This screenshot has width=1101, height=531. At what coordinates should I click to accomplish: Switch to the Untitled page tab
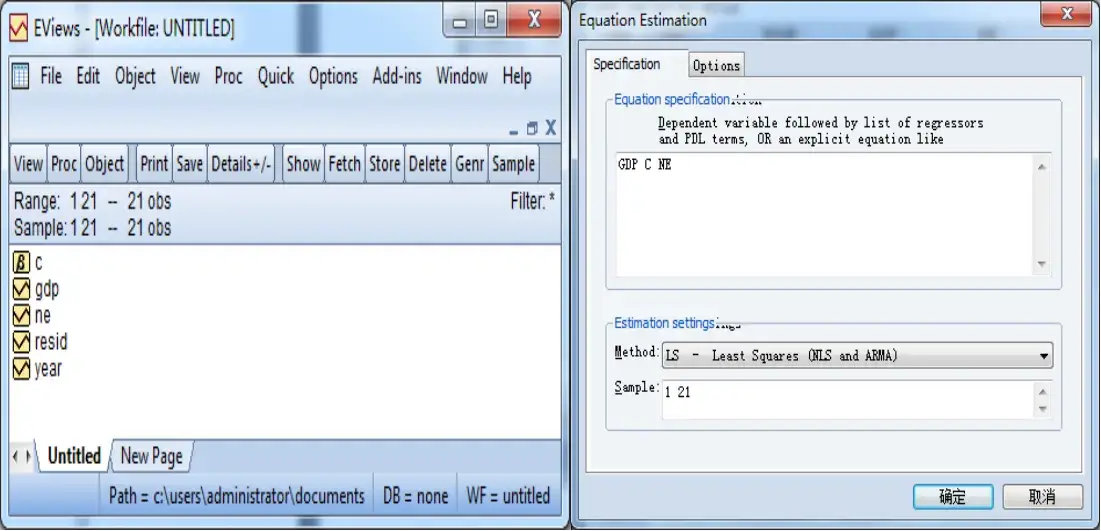(74, 457)
